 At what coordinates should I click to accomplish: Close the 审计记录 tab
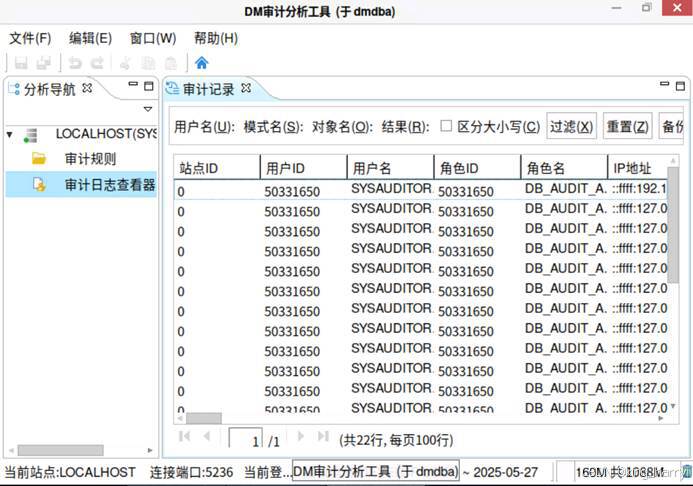246,88
